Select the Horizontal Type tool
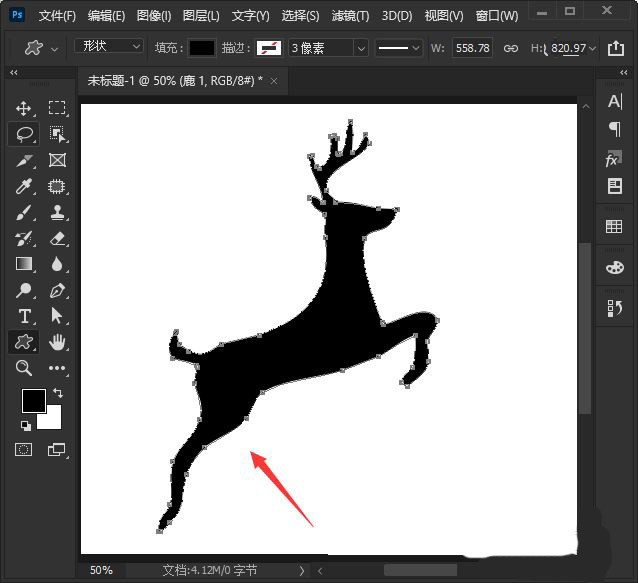638x583 pixels. (x=24, y=316)
